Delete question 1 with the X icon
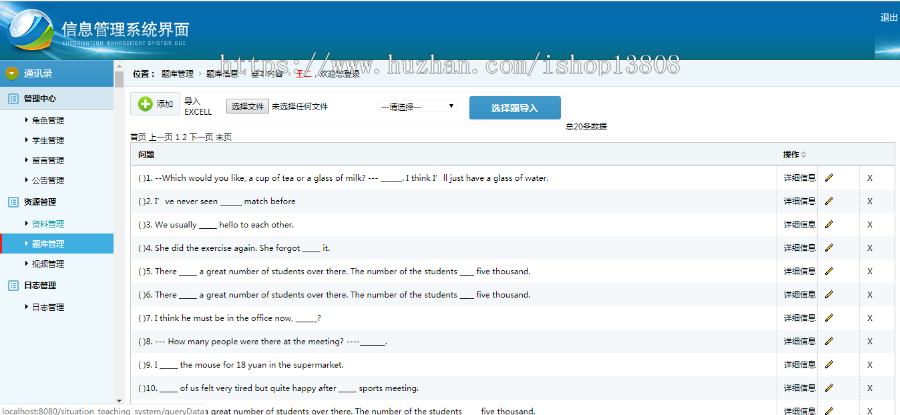900x415 pixels. point(870,178)
